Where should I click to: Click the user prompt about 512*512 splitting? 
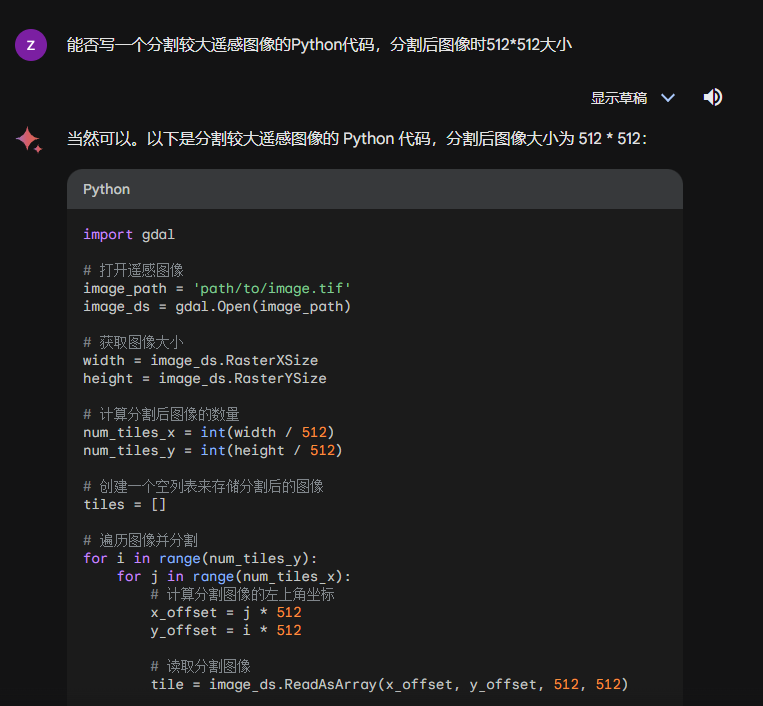click(318, 45)
